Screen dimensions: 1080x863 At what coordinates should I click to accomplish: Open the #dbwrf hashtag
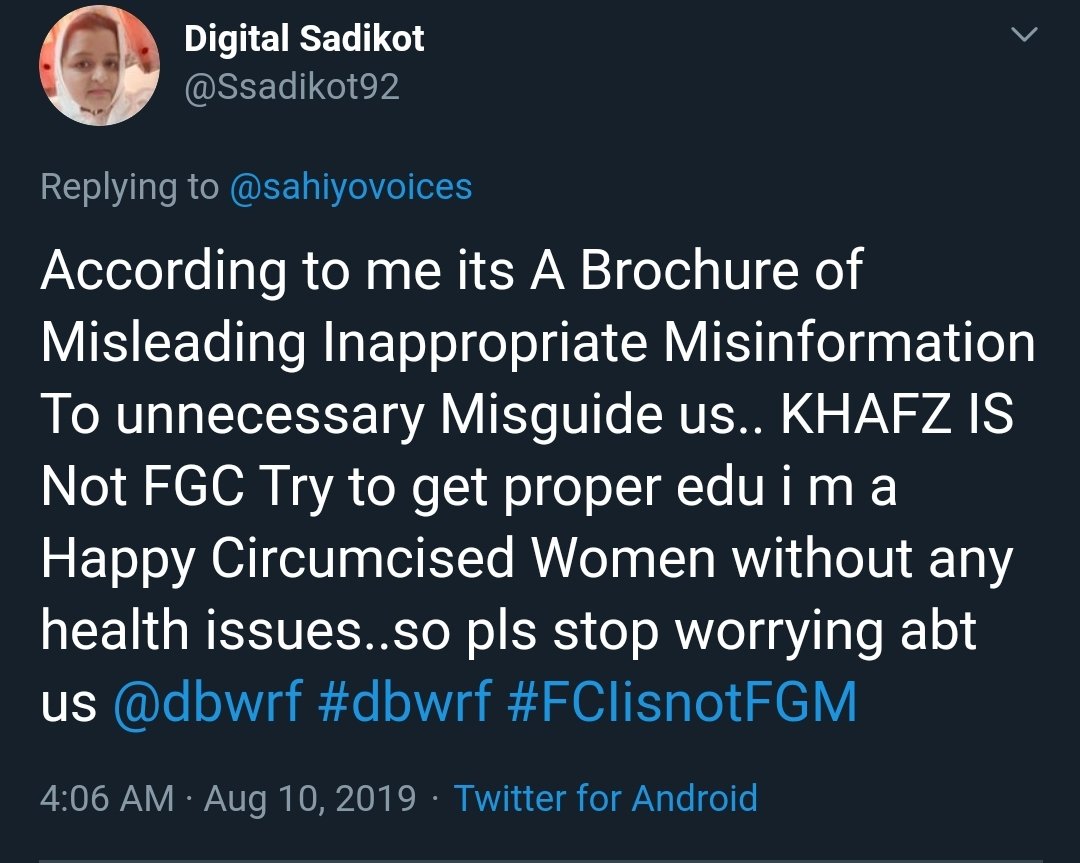coord(404,703)
